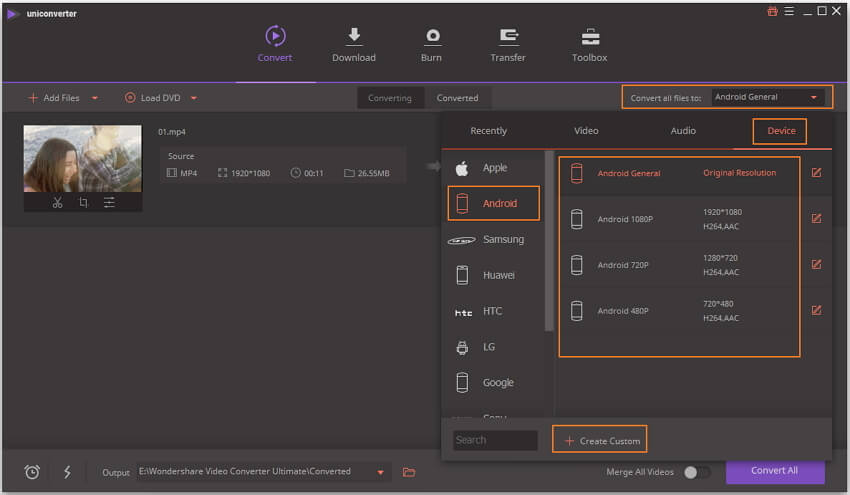850x495 pixels.
Task: Click the format Search field
Action: [x=495, y=440]
